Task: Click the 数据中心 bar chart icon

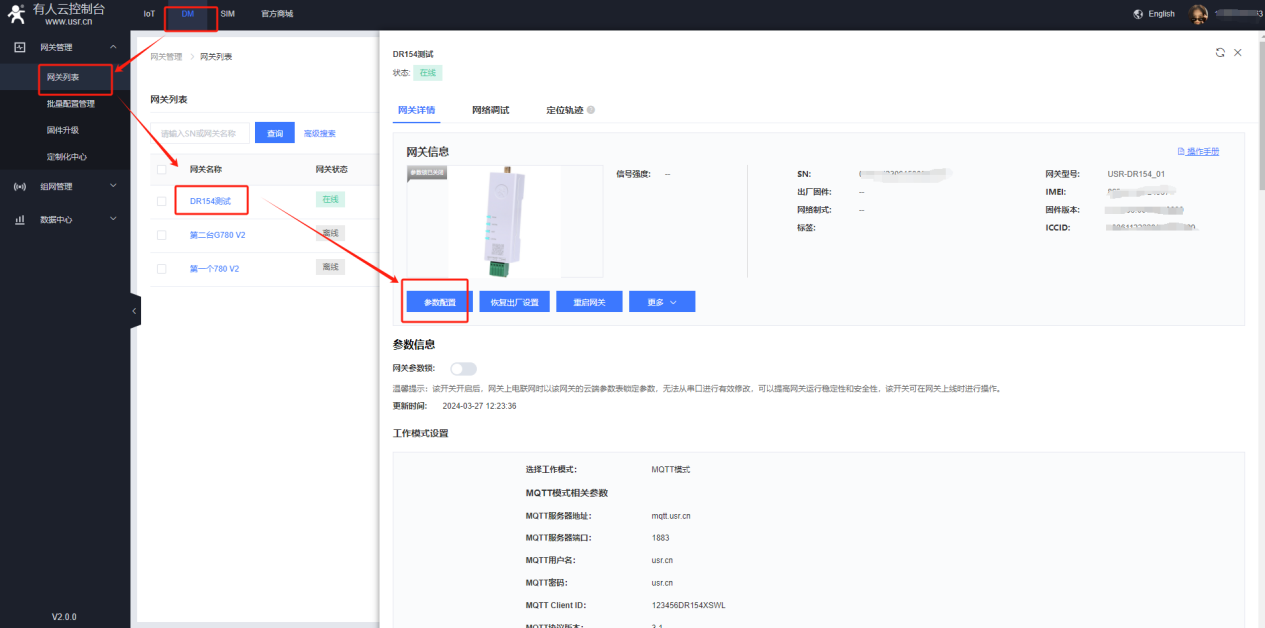Action: click(20, 219)
